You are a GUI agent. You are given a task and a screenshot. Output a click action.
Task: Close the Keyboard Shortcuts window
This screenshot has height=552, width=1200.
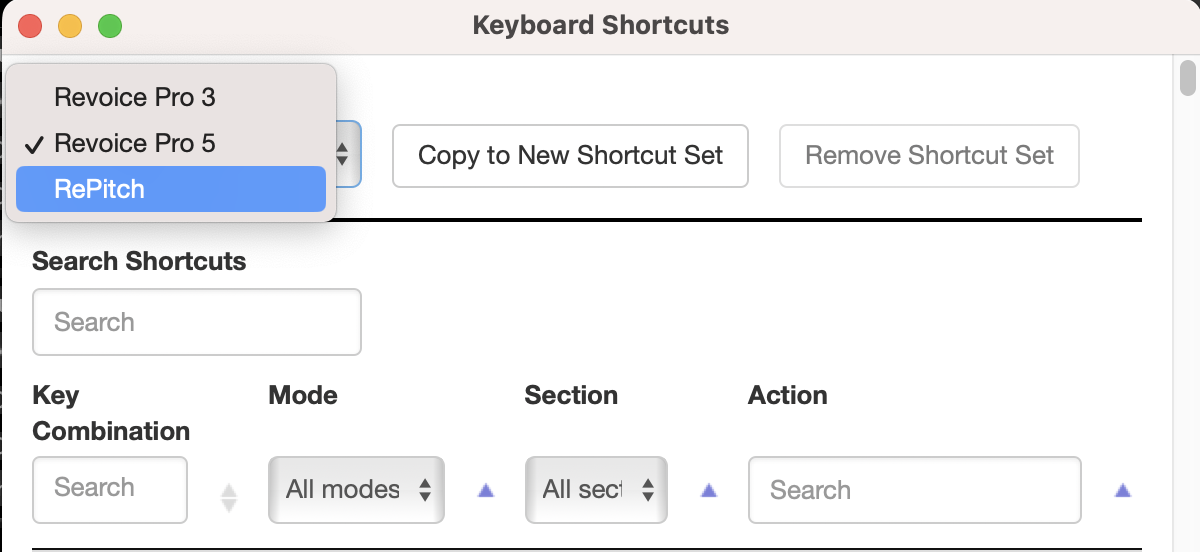coord(30,26)
